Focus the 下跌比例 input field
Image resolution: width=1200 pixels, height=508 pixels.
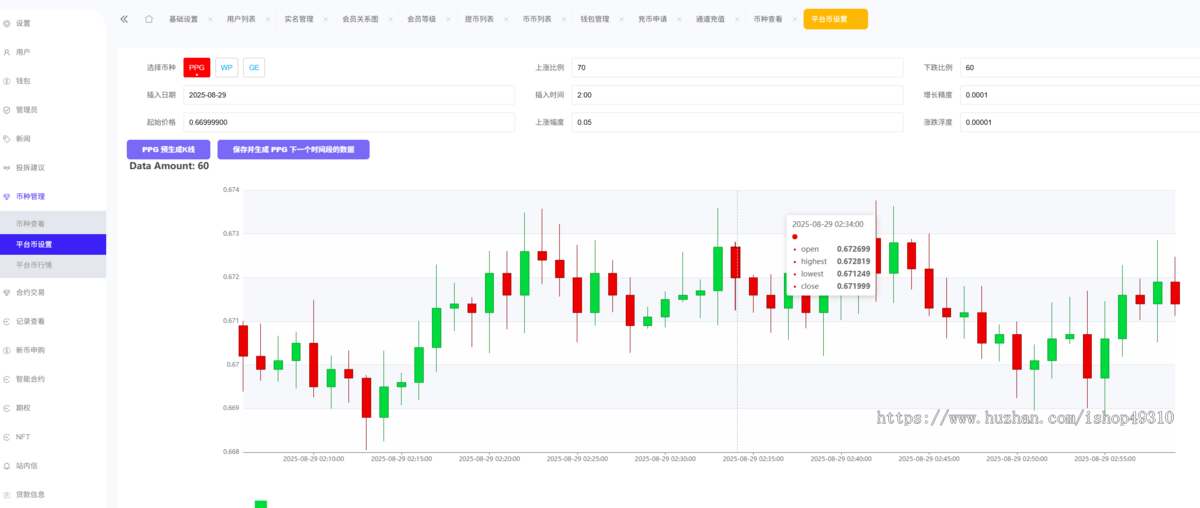[x=1079, y=67]
